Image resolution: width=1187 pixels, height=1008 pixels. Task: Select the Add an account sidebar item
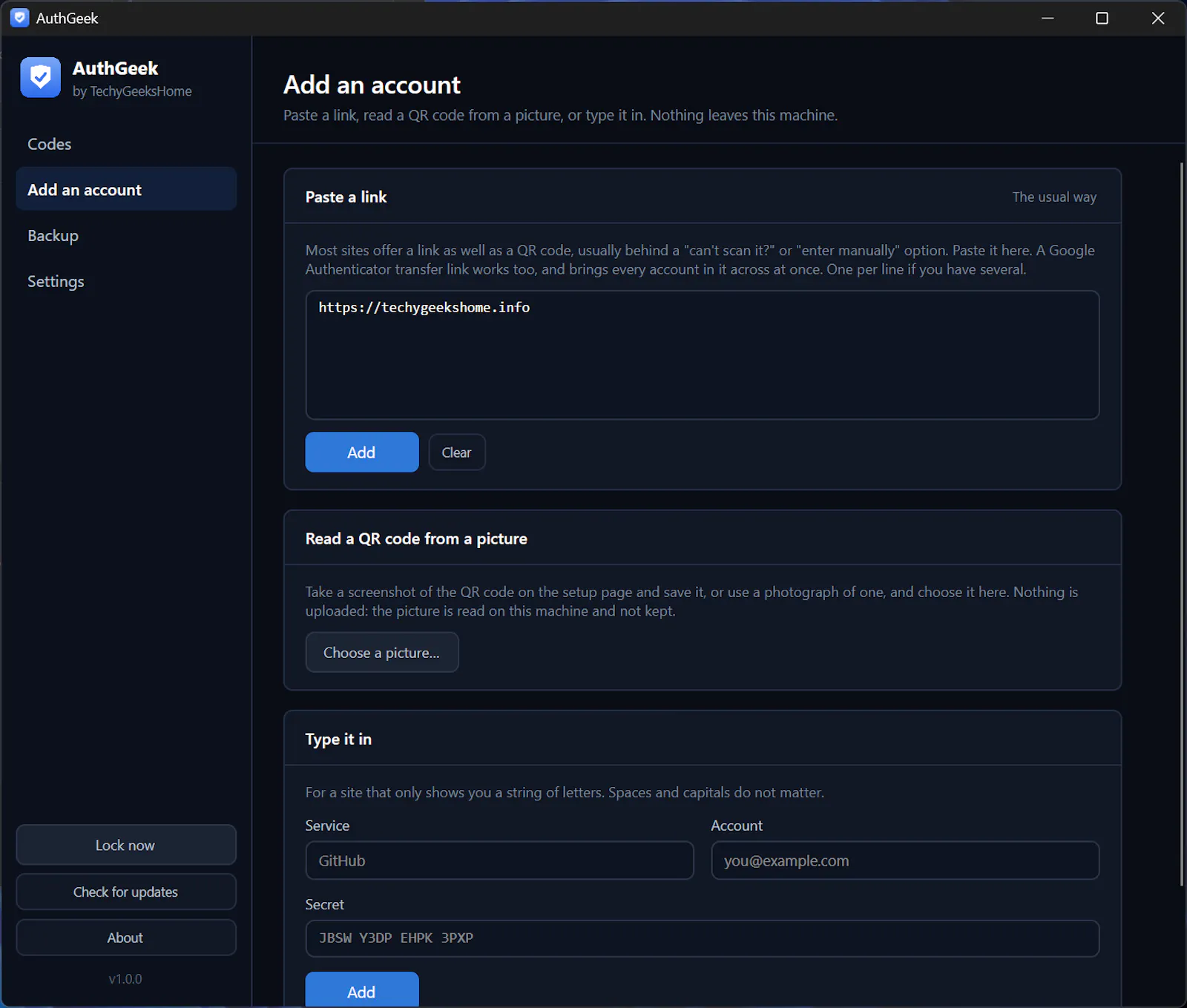click(x=126, y=190)
